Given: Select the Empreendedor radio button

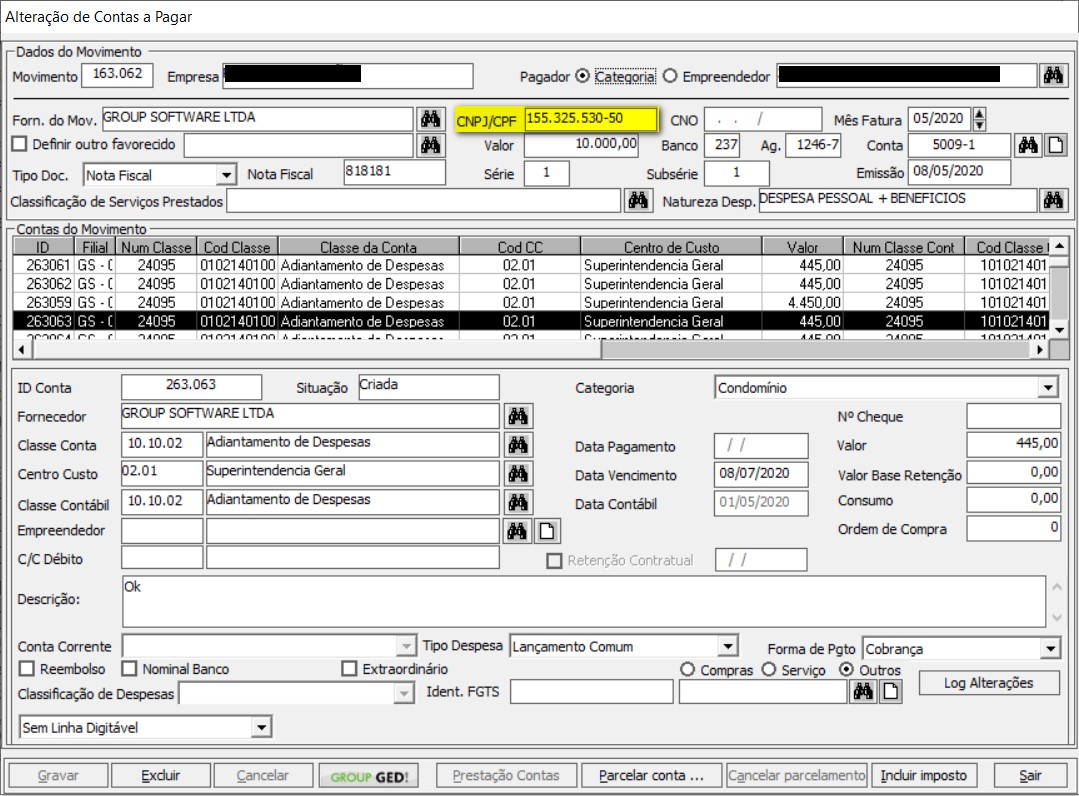Looking at the screenshot, I should pyautogui.click(x=670, y=76).
